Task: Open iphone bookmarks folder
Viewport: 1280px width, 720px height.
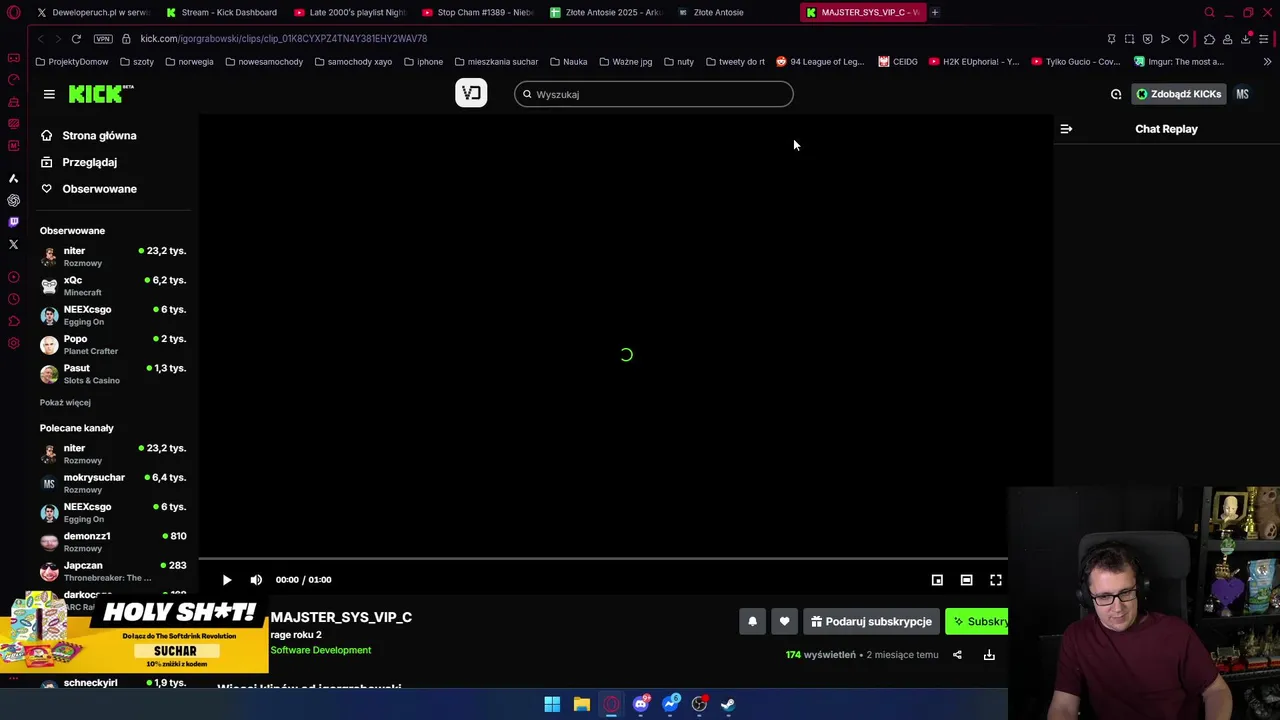Action: coord(423,61)
